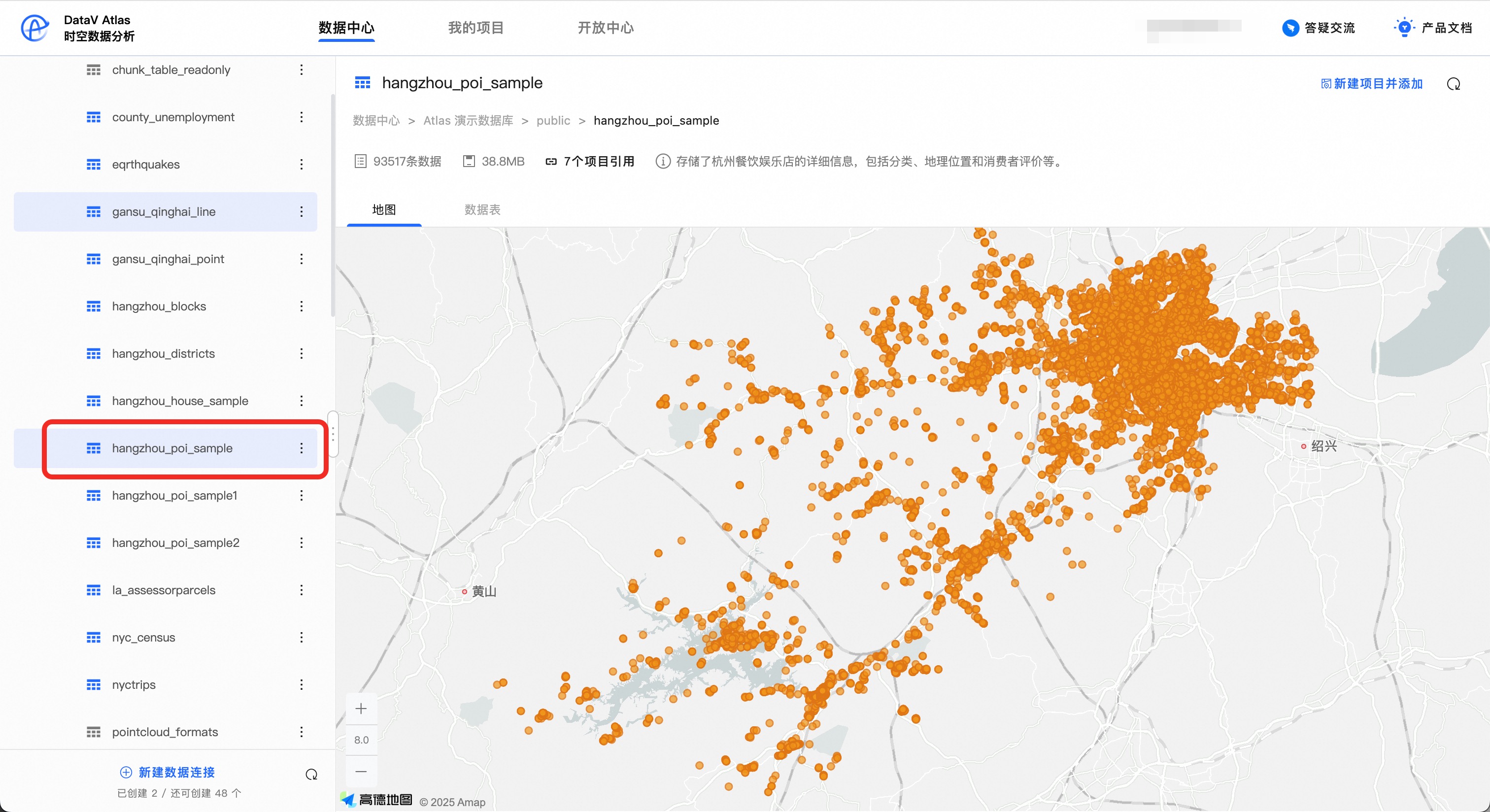Click the 93517条数据 record count icon
This screenshot has width=1490, height=812.
pos(360,161)
